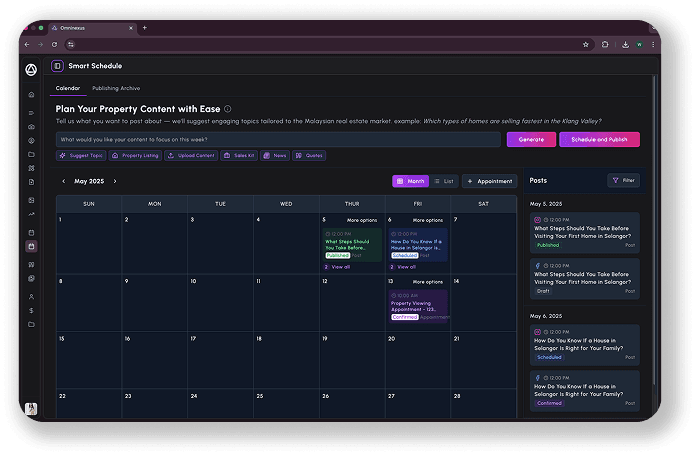This screenshot has width=696, height=456.
Task: Click the user avatar photo in sidebar
Action: tap(31, 408)
